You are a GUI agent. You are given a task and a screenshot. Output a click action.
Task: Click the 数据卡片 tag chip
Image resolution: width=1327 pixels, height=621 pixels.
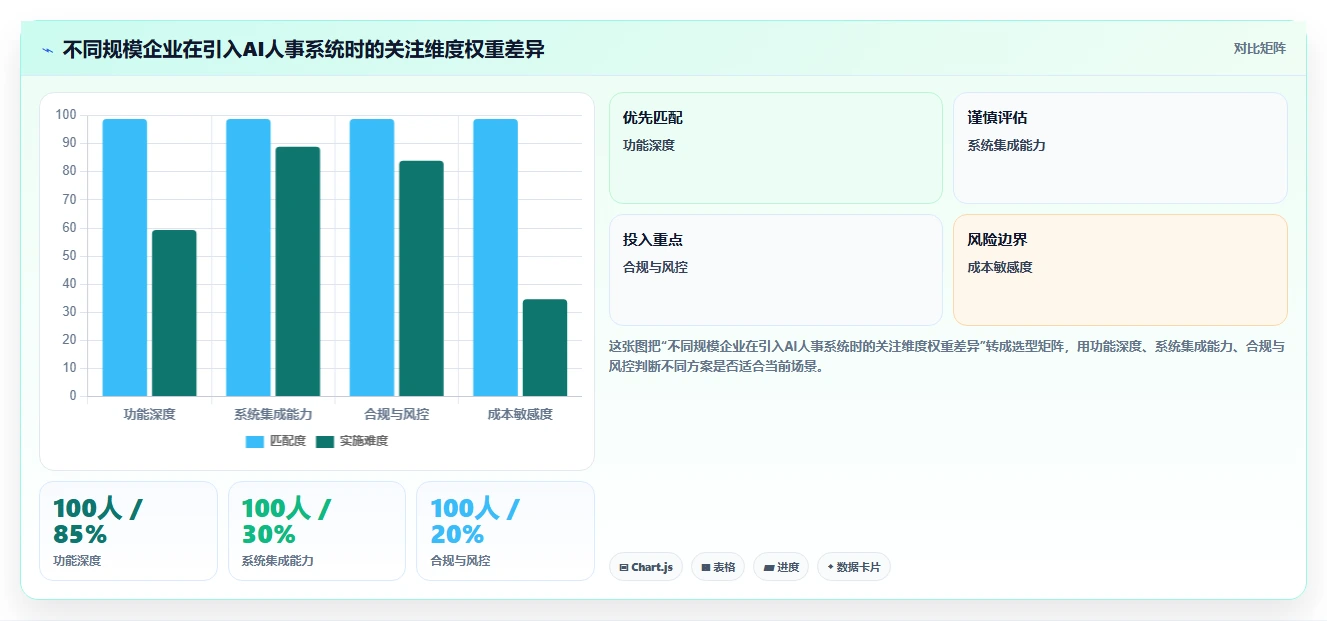854,567
